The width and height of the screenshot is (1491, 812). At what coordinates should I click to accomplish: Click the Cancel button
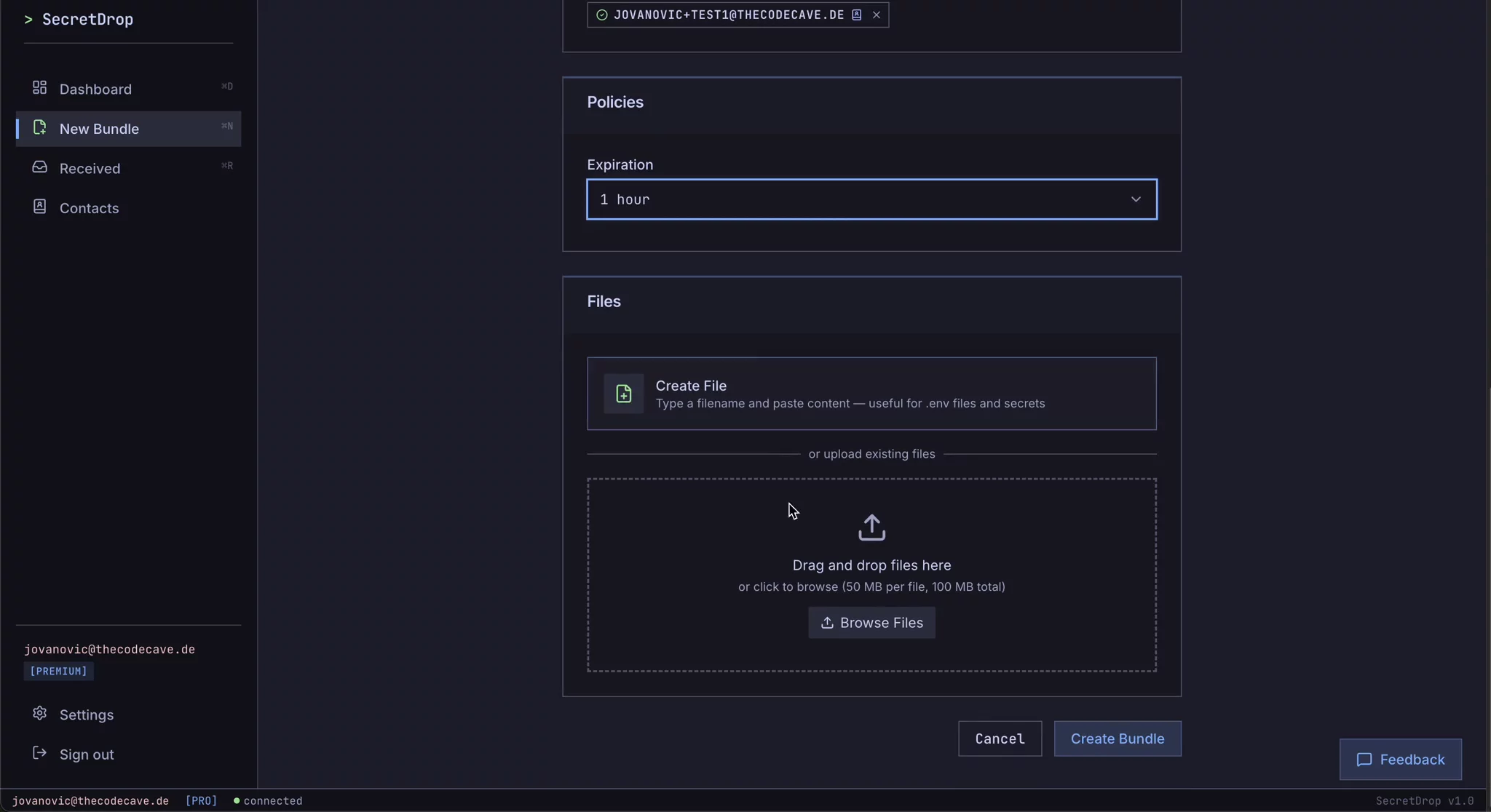click(1000, 739)
